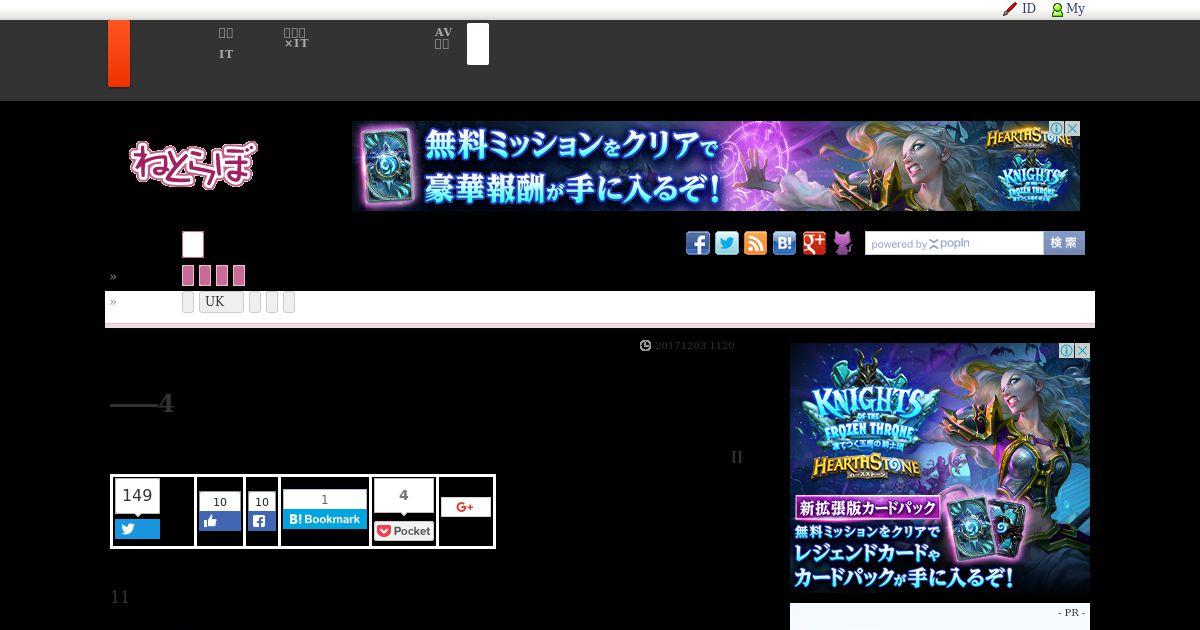
Task: Click the green person My icon
Action: pyautogui.click(x=1068, y=9)
